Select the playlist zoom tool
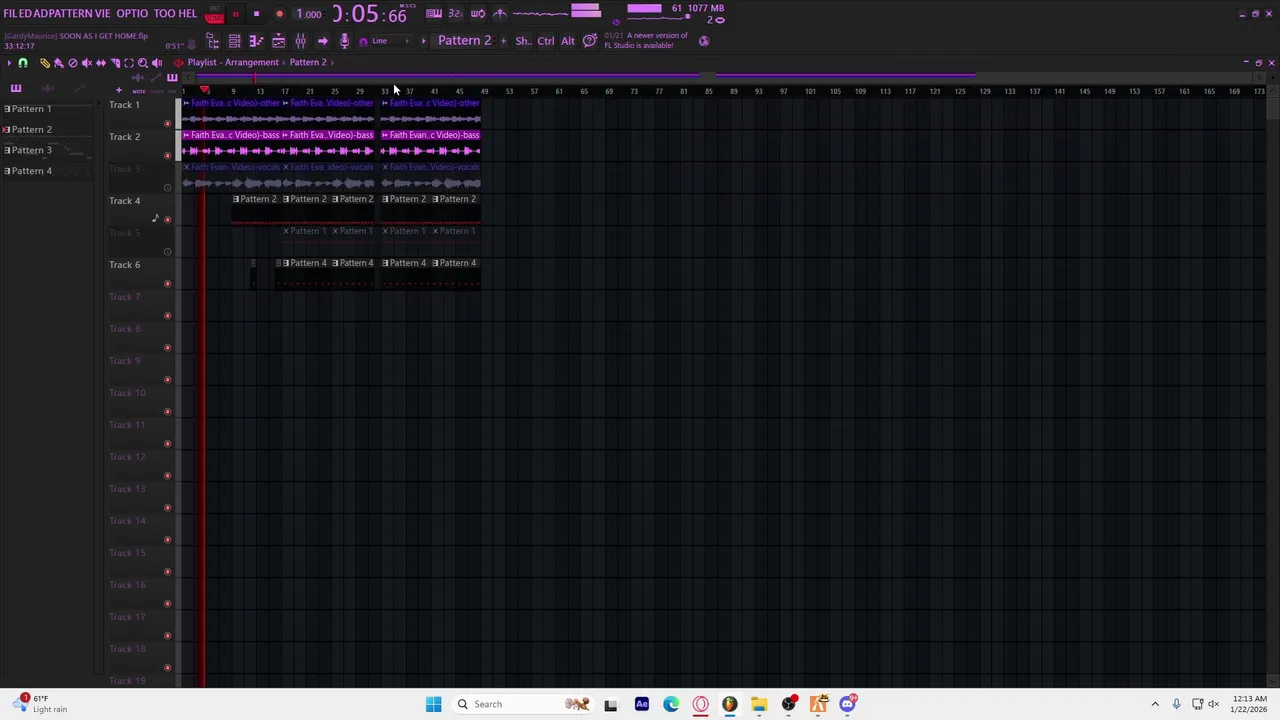Screen dimensions: 1280x720 click(142, 63)
